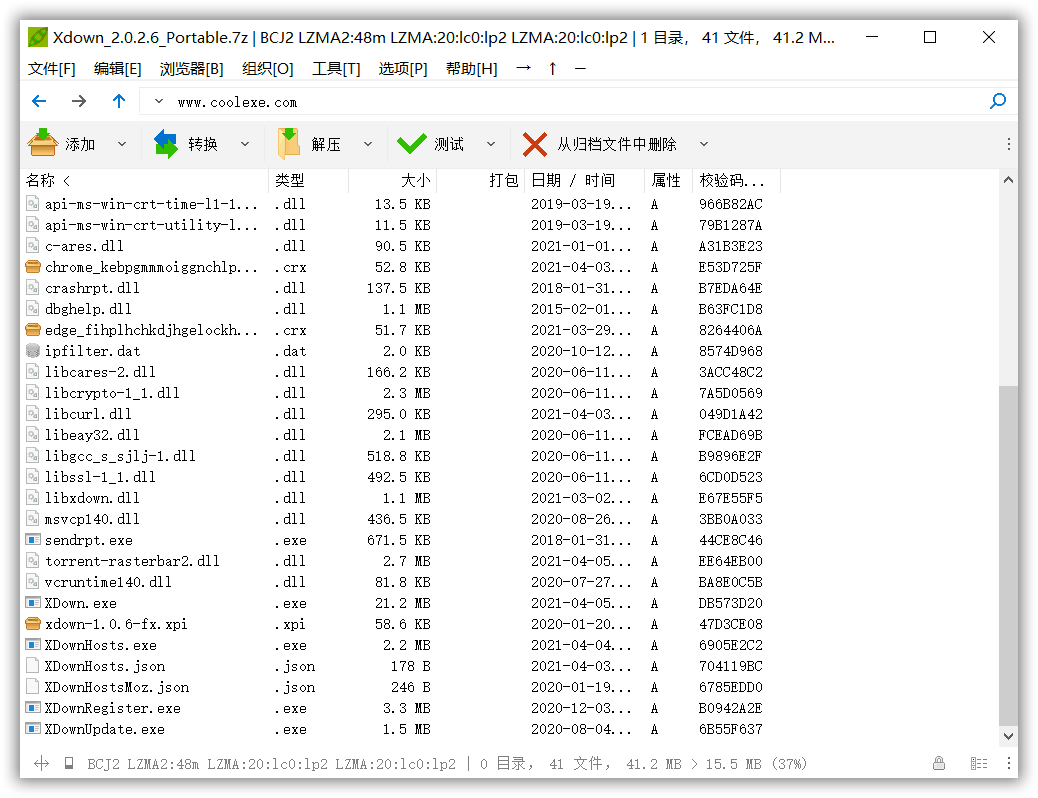Viewport: 1038px width, 798px height.
Task: Open the 编辑[E] menu
Action: (x=118, y=68)
